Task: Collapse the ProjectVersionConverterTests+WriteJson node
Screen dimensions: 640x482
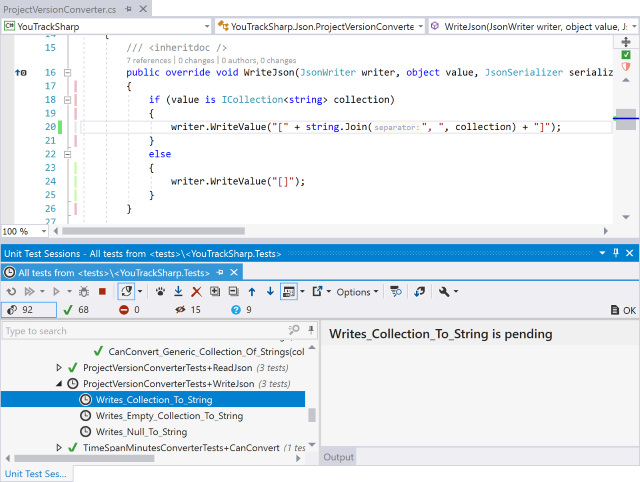Action: (x=60, y=384)
